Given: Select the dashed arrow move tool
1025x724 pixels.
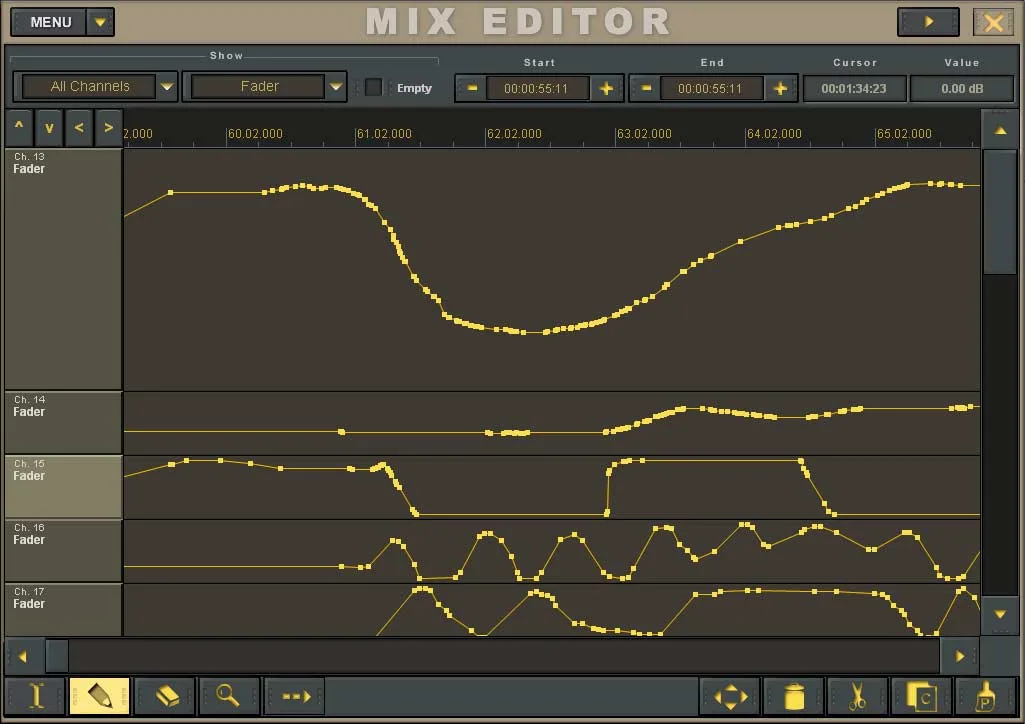Looking at the screenshot, I should [295, 696].
